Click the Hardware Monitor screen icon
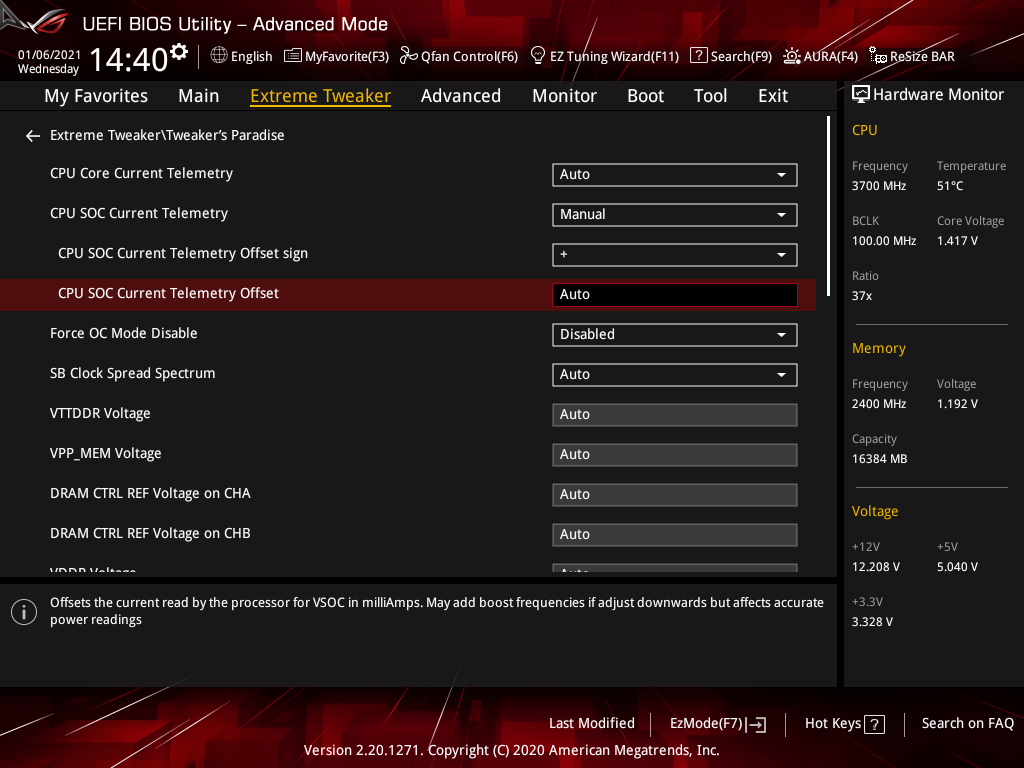Image resolution: width=1024 pixels, height=768 pixels. [861, 95]
